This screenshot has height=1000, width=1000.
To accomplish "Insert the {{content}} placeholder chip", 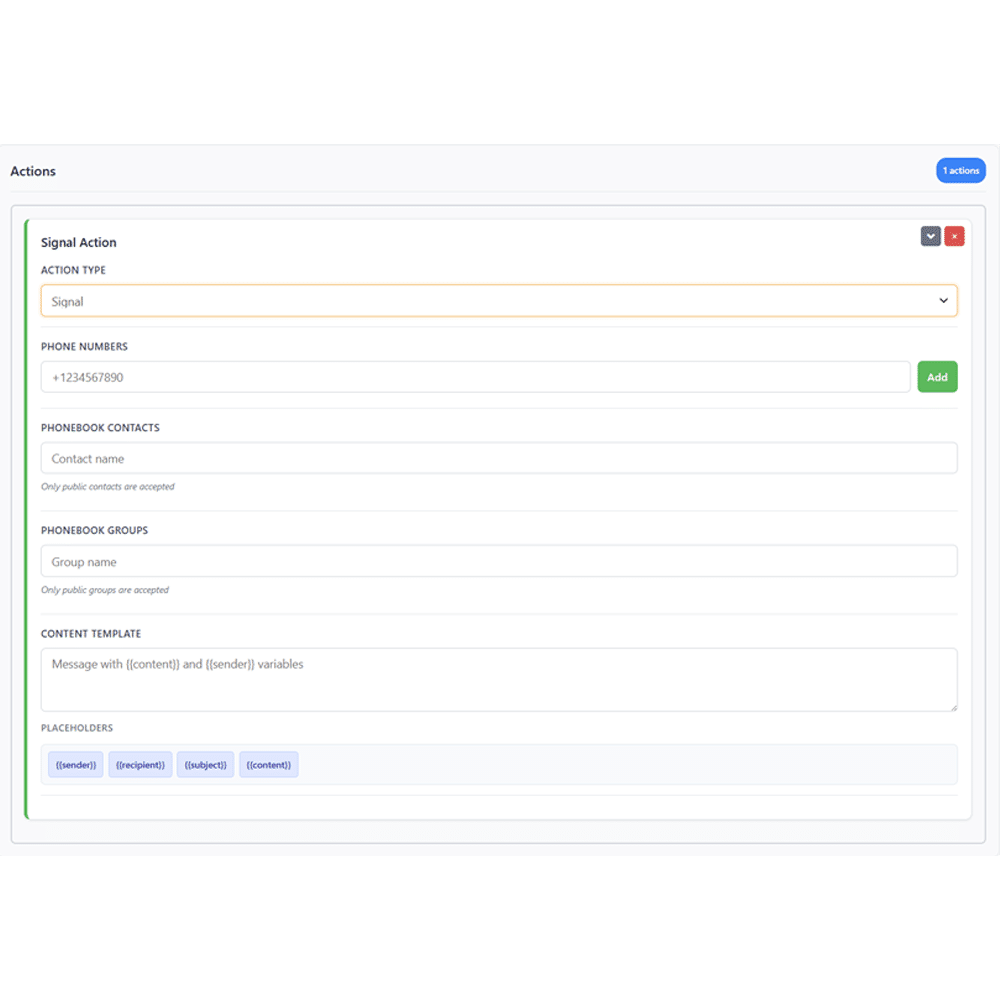I will [x=268, y=765].
